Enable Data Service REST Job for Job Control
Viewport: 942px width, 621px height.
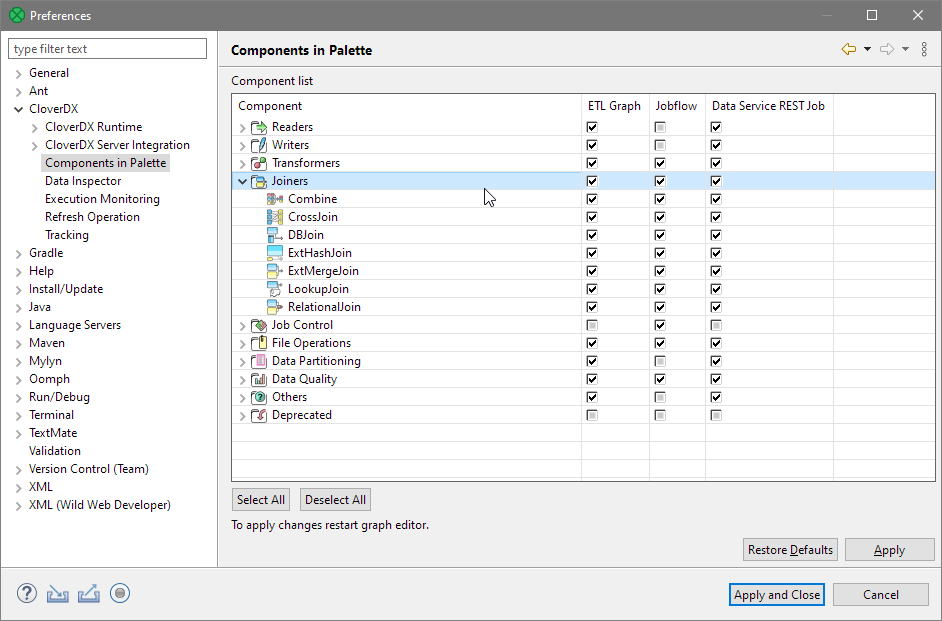[x=716, y=324]
